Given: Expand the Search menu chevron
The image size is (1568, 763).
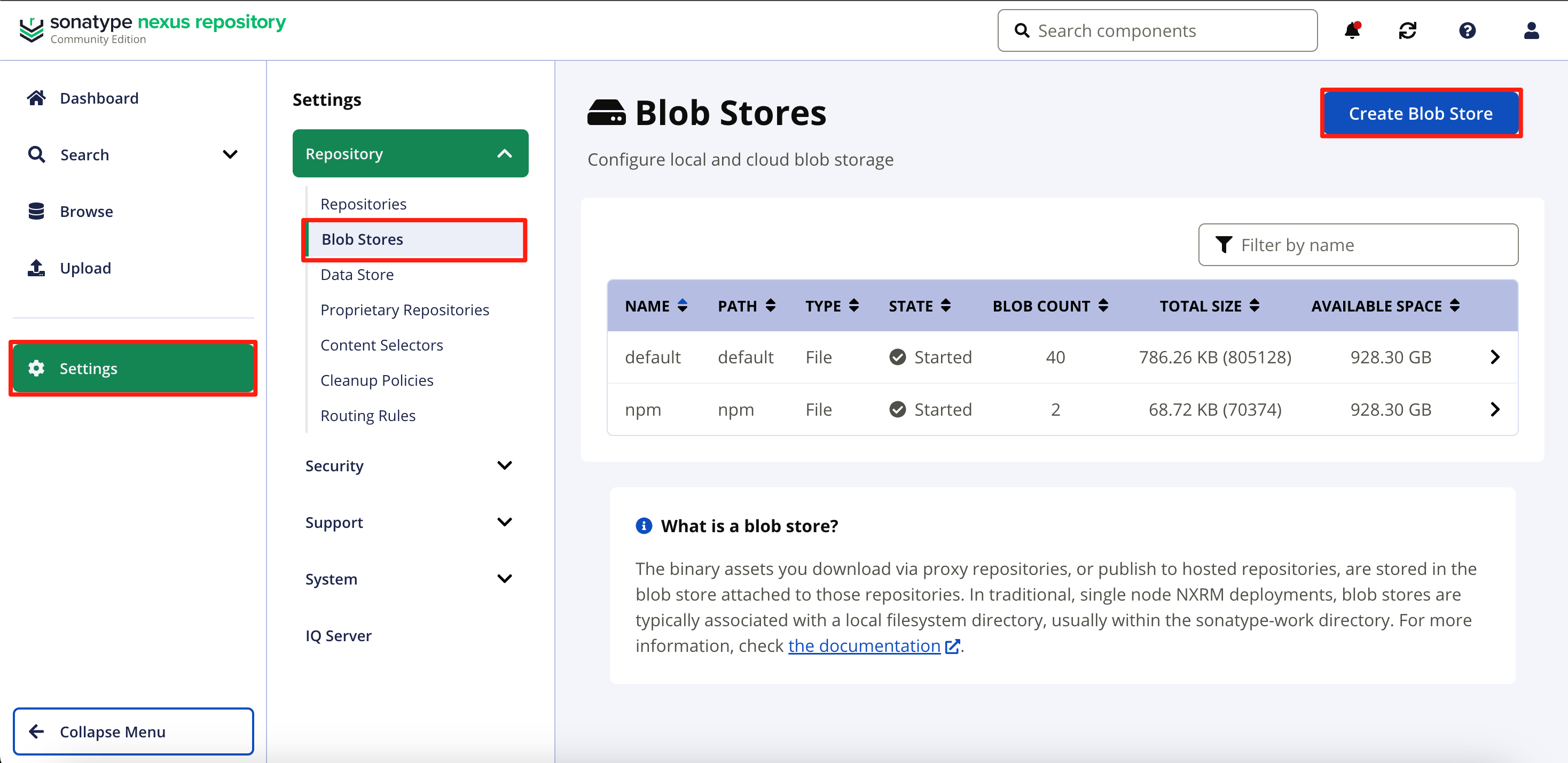Looking at the screenshot, I should pos(230,154).
